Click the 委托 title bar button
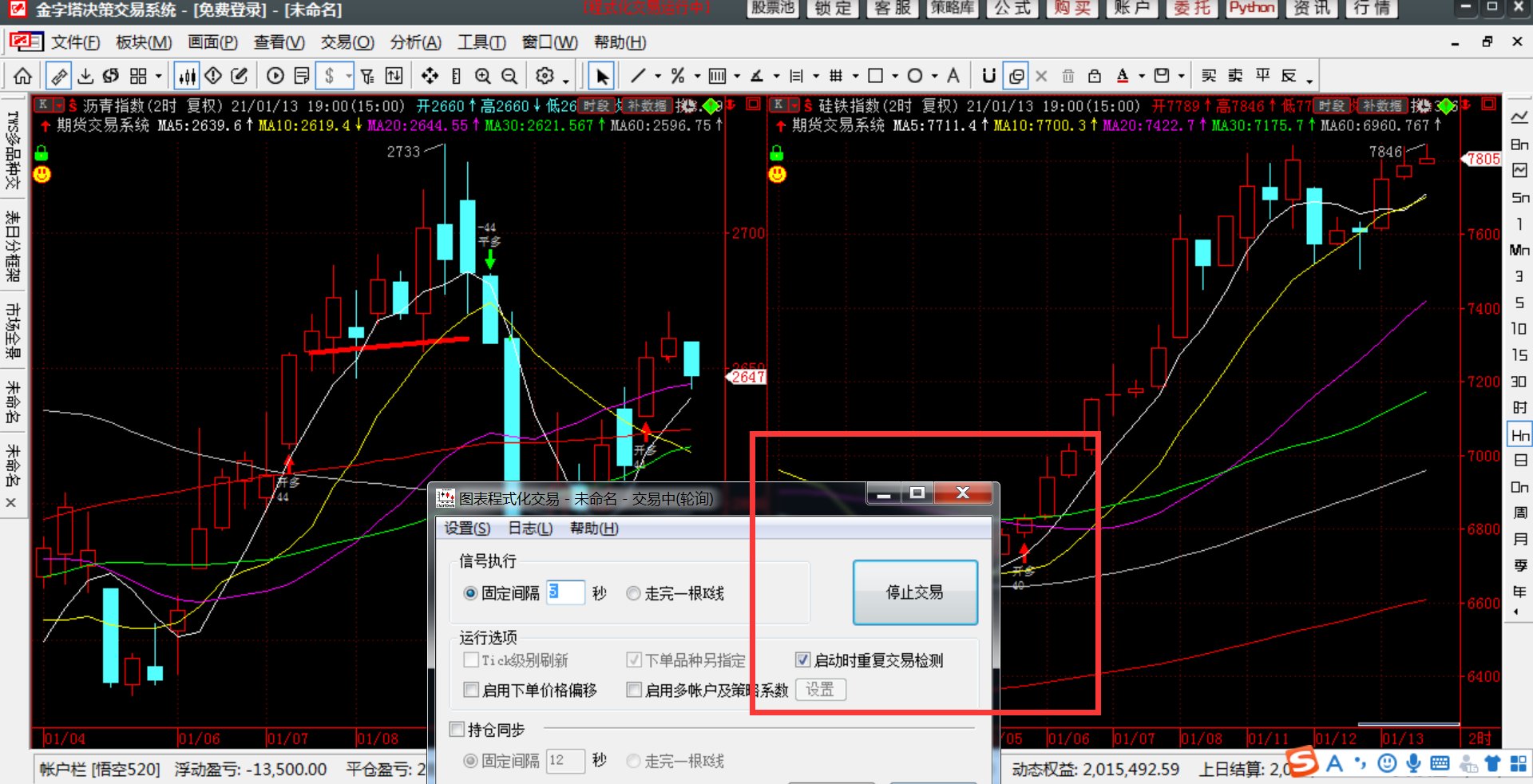 coord(1192,8)
